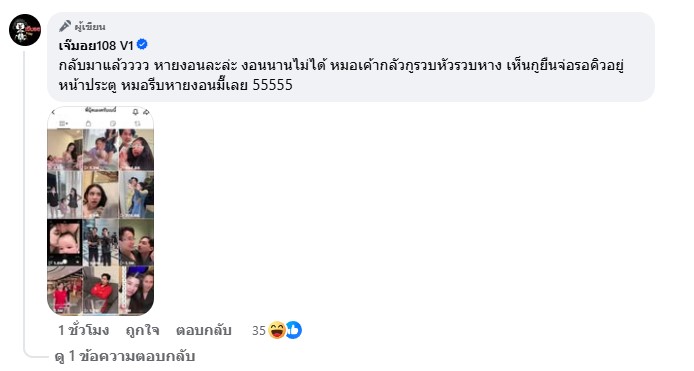Click the author pen icon
Image resolution: width=694 pixels, height=371 pixels.
click(x=65, y=26)
